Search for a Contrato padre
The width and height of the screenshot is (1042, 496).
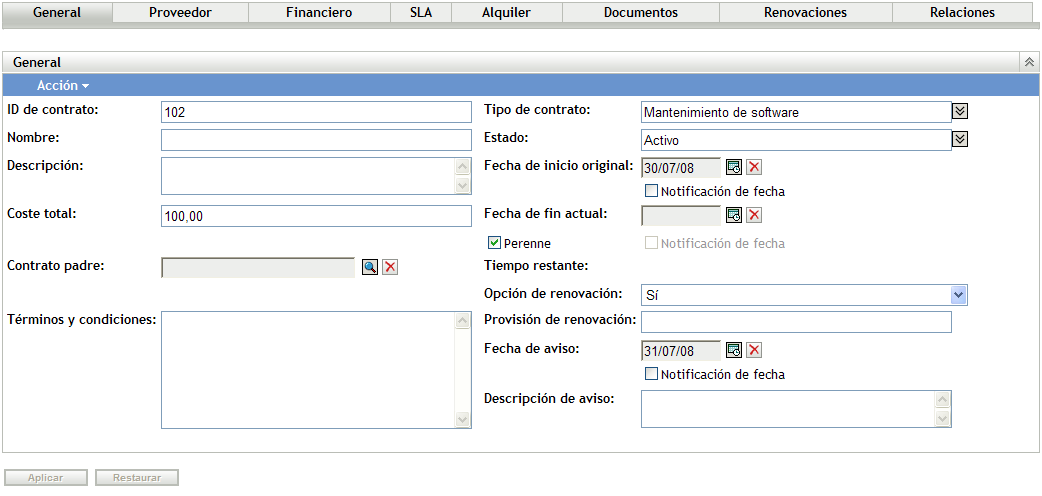point(370,267)
